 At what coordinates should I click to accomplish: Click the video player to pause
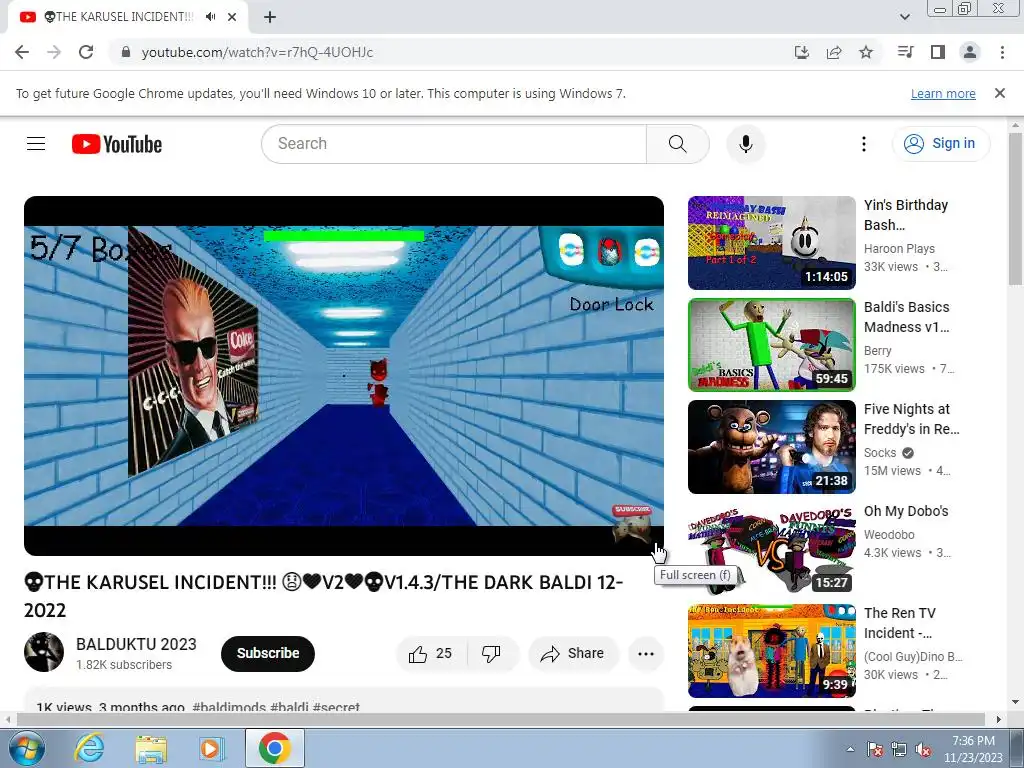click(x=344, y=376)
